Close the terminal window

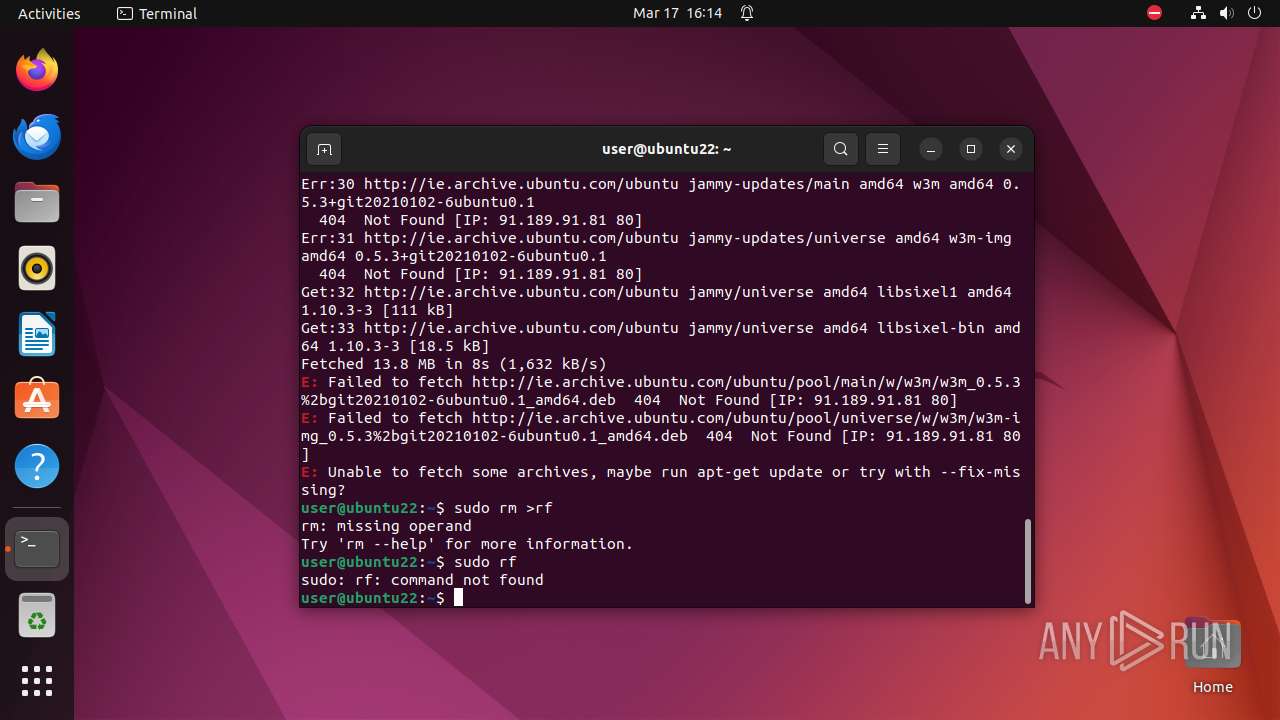[x=1011, y=149]
